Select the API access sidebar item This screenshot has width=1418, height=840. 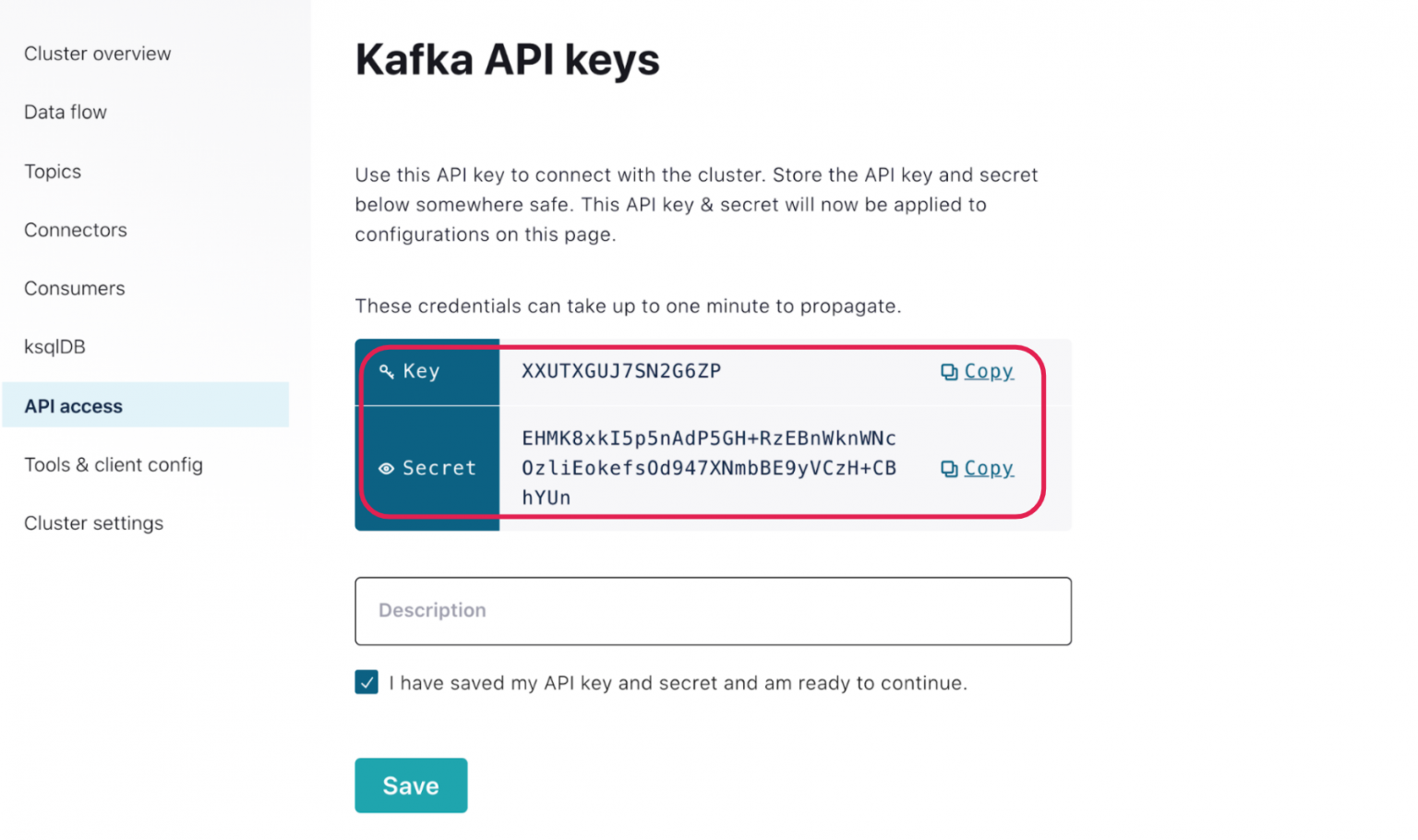point(74,406)
